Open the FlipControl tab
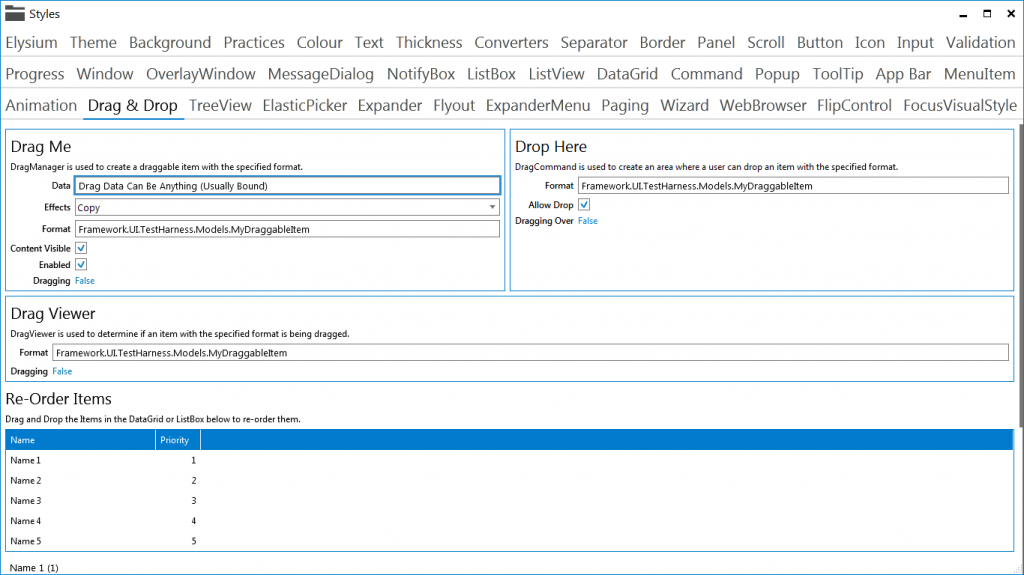Image resolution: width=1024 pixels, height=575 pixels. coord(854,105)
